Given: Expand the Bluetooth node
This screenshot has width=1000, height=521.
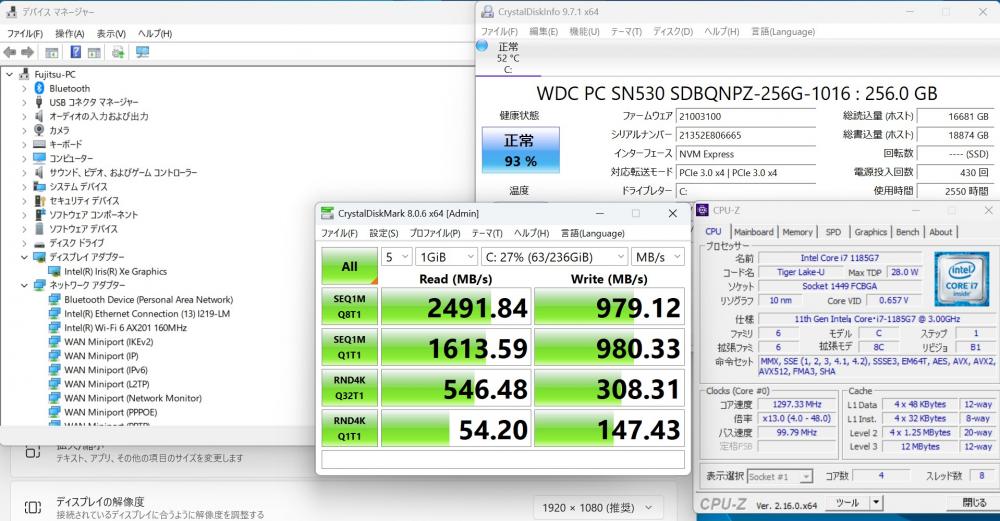Looking at the screenshot, I should tap(24, 89).
